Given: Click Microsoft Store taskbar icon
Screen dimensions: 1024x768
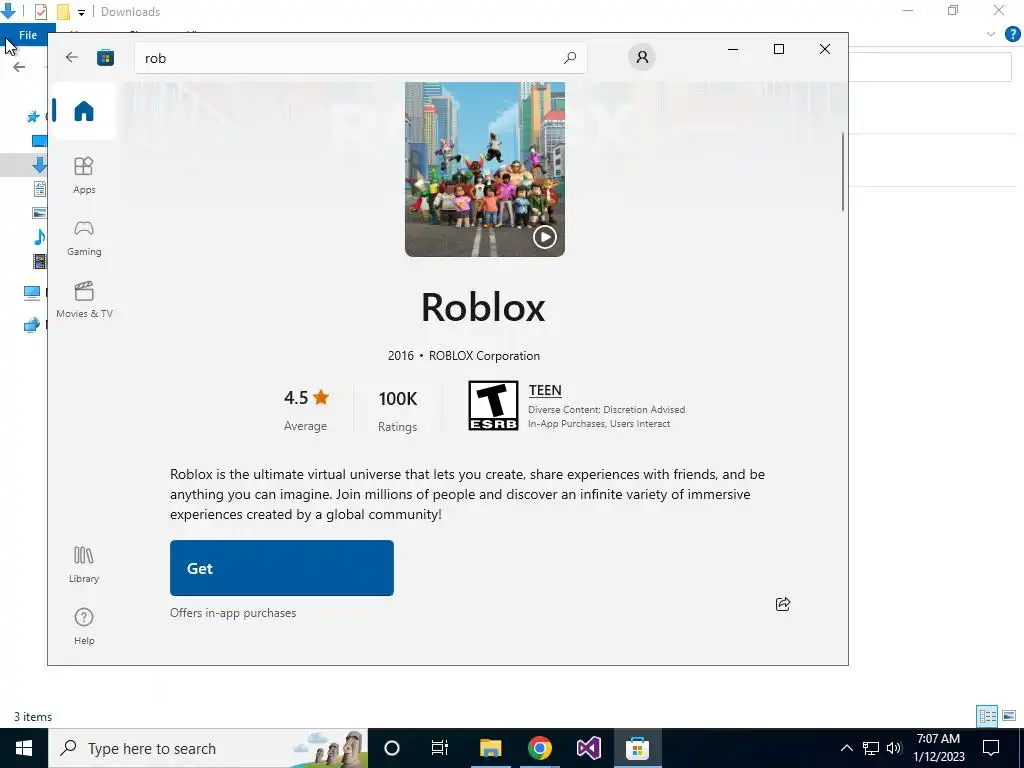Looking at the screenshot, I should (637, 748).
